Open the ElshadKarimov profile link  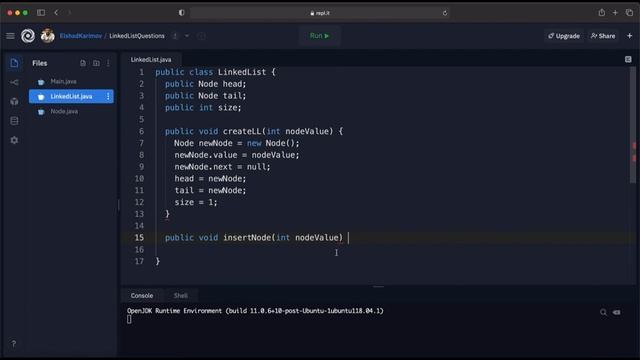(x=81, y=36)
